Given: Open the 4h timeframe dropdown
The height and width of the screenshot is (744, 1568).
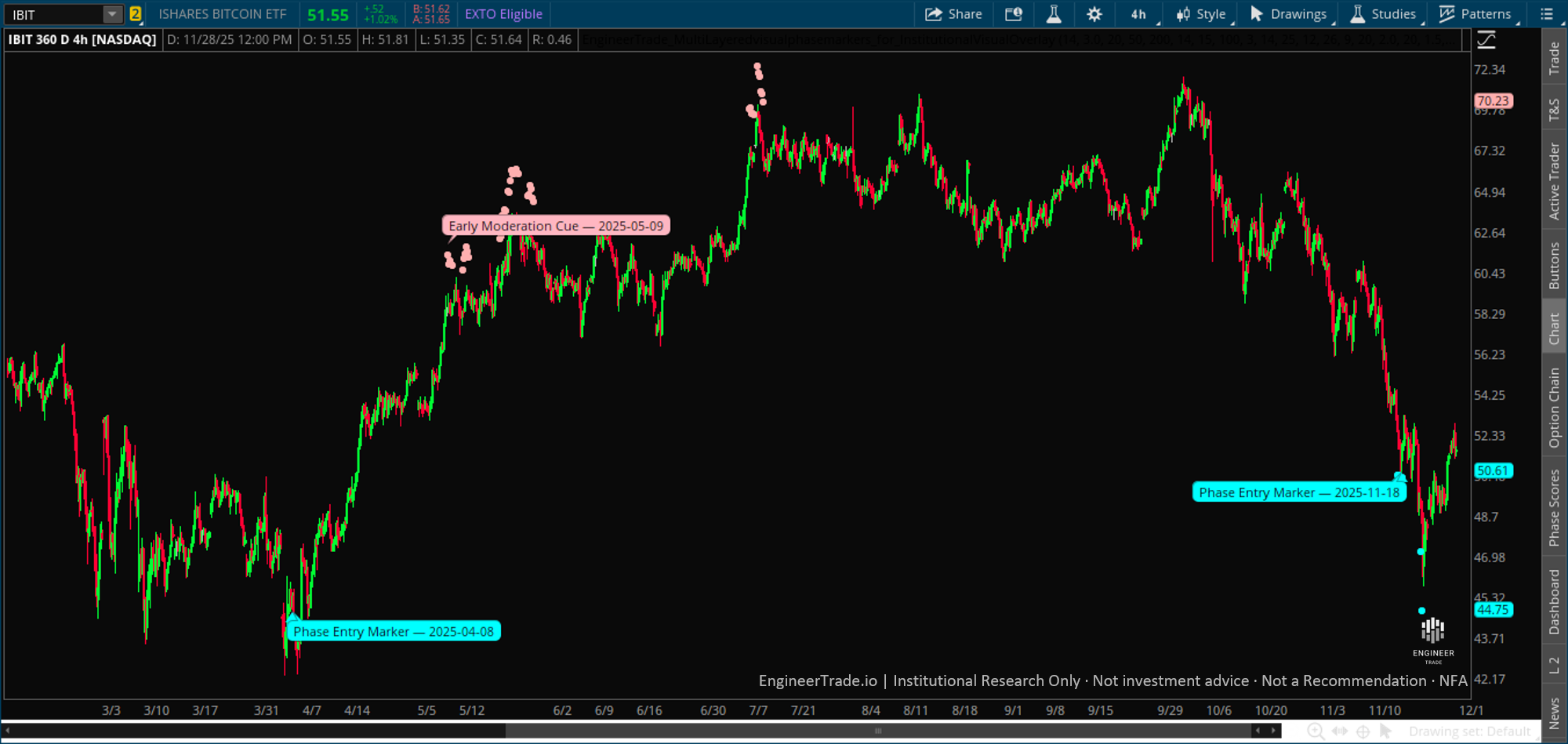Looking at the screenshot, I should point(1138,13).
